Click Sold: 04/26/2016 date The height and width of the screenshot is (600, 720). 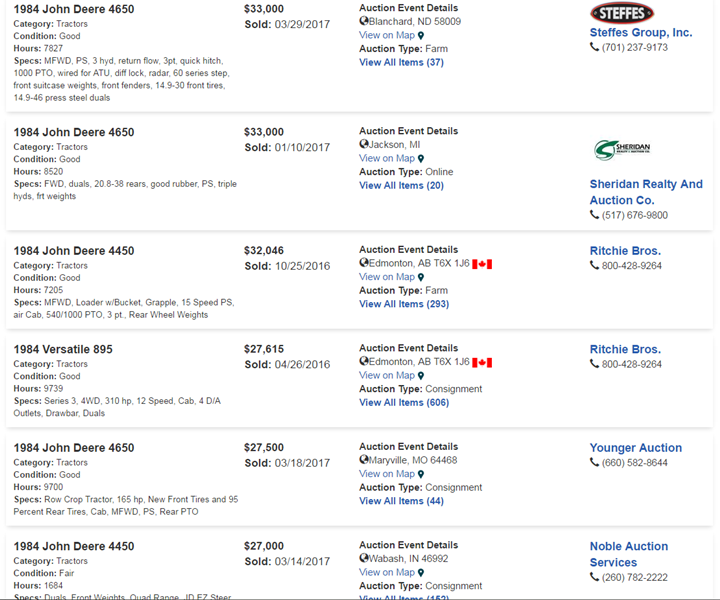287,364
